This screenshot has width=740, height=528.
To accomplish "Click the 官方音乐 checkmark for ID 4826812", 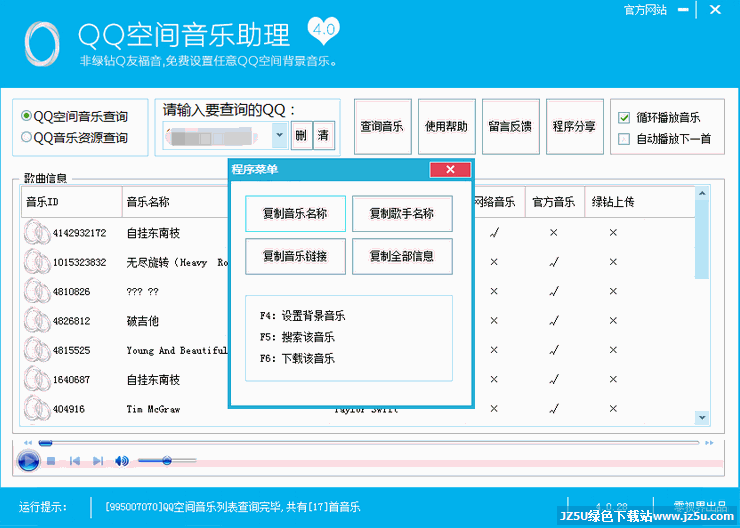I will [x=554, y=321].
